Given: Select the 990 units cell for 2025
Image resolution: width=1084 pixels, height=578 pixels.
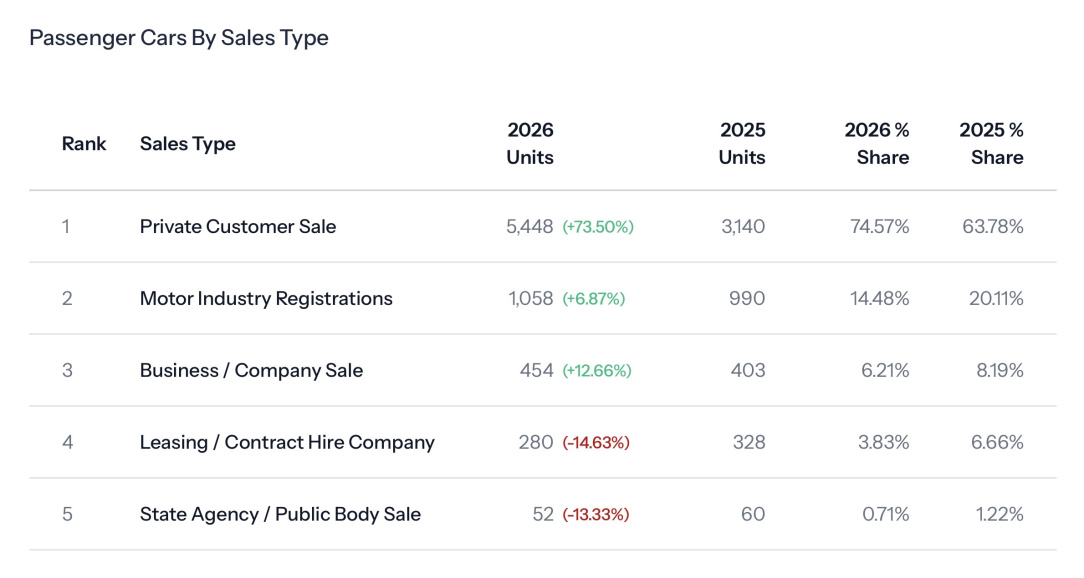Looking at the screenshot, I should click(747, 299).
